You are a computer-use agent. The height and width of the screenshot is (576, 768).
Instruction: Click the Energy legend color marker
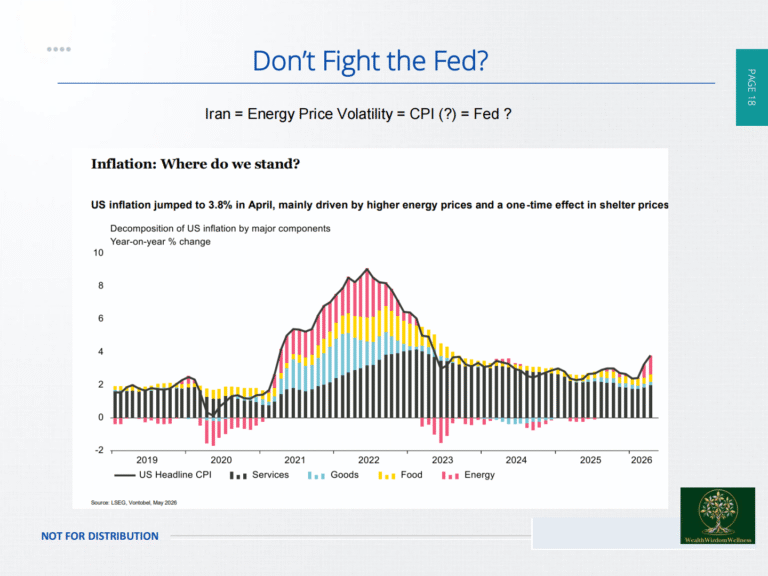pyautogui.click(x=450, y=475)
